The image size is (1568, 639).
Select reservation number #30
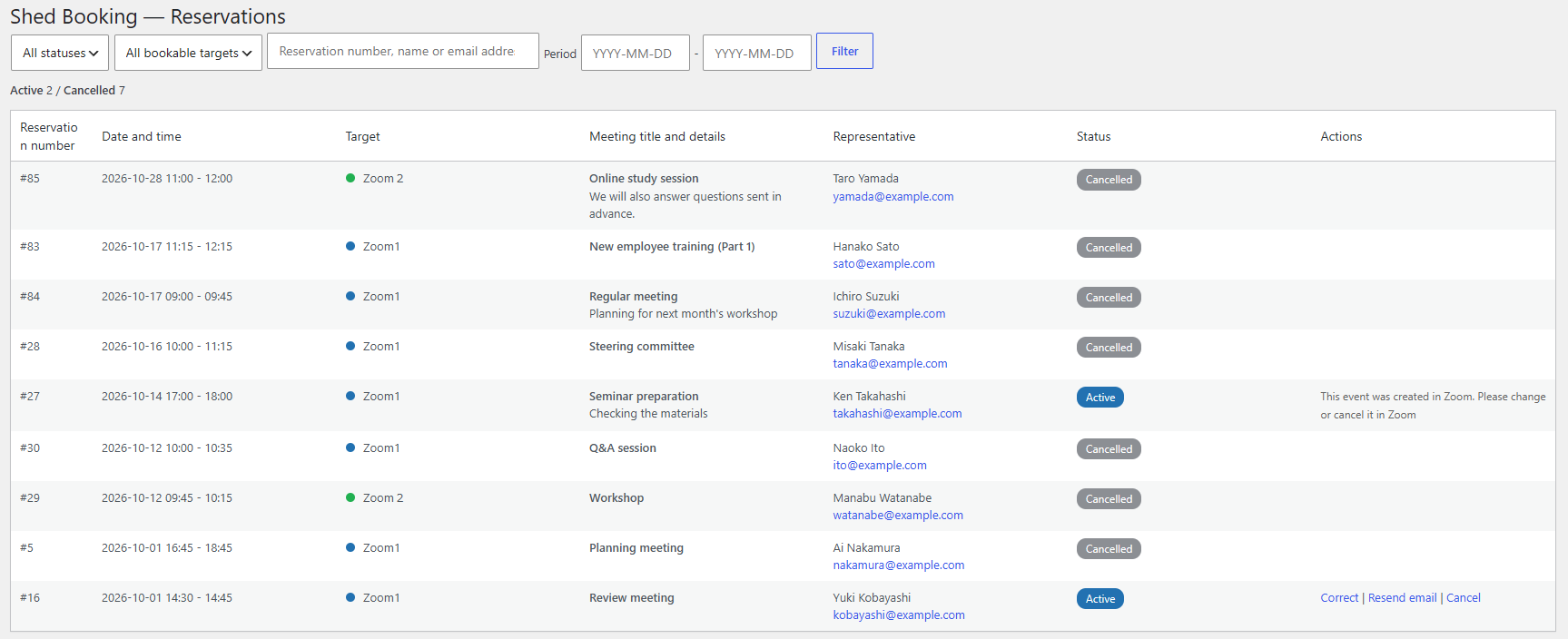coord(30,448)
